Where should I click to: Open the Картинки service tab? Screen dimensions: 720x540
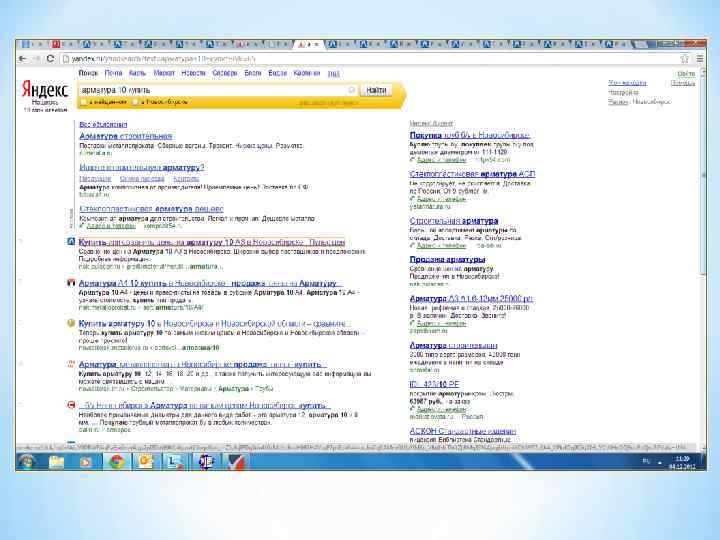[307, 73]
